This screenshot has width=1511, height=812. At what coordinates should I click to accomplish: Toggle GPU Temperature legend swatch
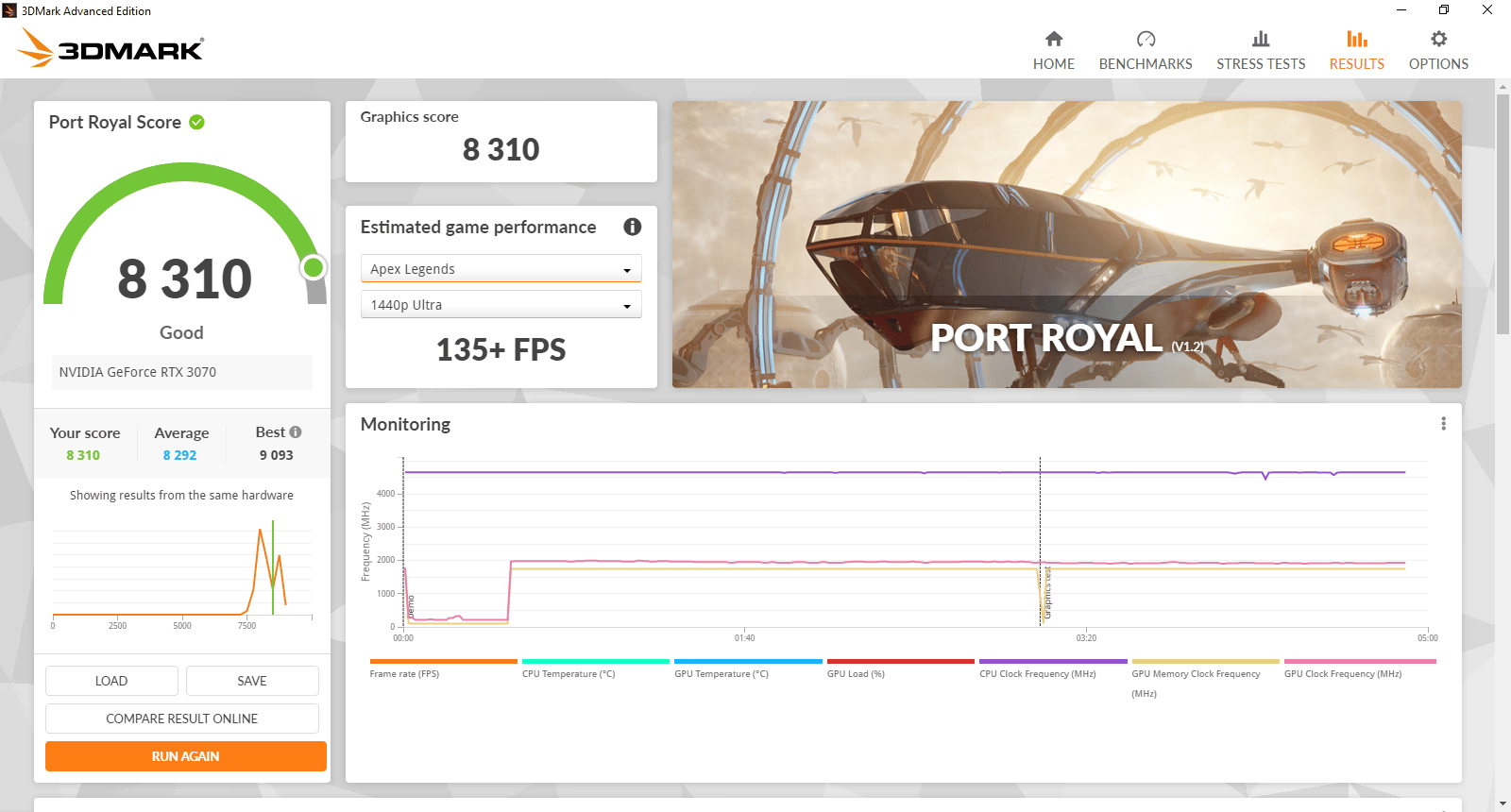[748, 662]
